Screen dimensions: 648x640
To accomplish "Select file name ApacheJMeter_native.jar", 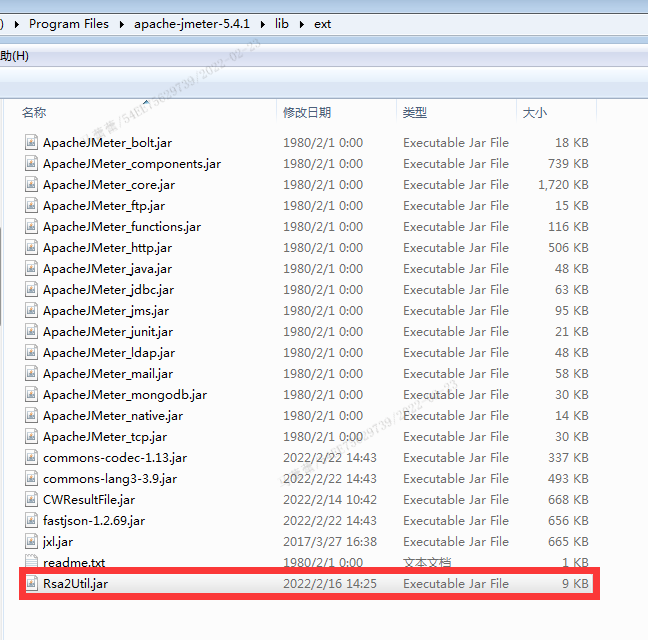I will click(x=113, y=416).
